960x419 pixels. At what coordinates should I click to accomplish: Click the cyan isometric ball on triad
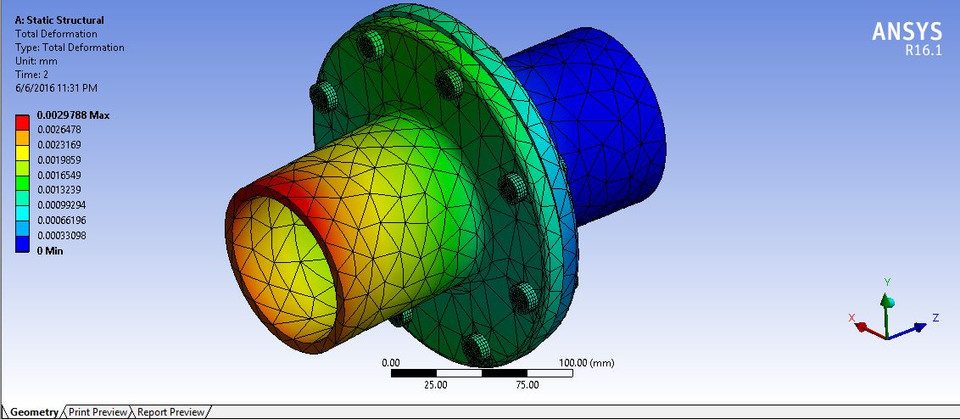coord(890,303)
